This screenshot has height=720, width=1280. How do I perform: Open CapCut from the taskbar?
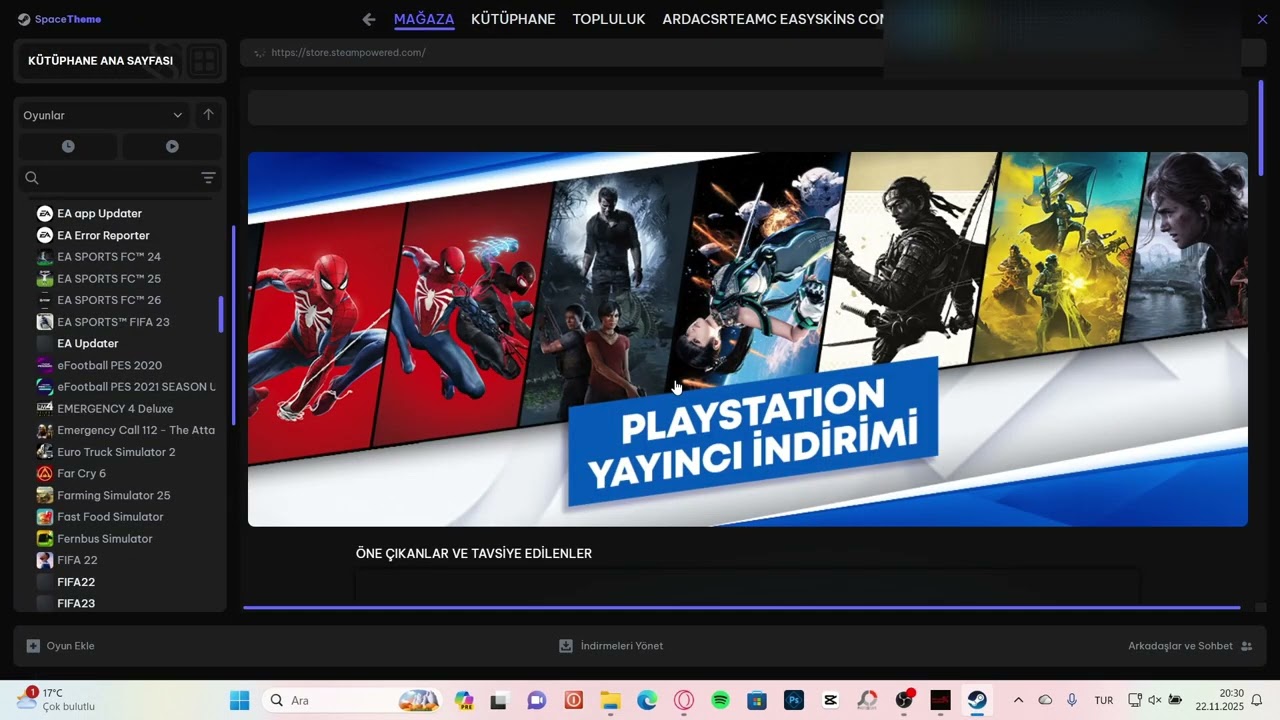coord(830,700)
